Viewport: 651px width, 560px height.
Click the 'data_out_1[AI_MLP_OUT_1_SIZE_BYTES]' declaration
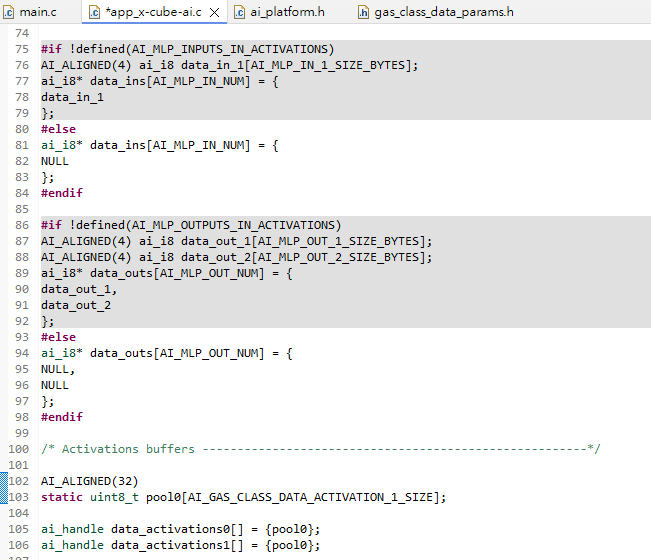click(236, 241)
